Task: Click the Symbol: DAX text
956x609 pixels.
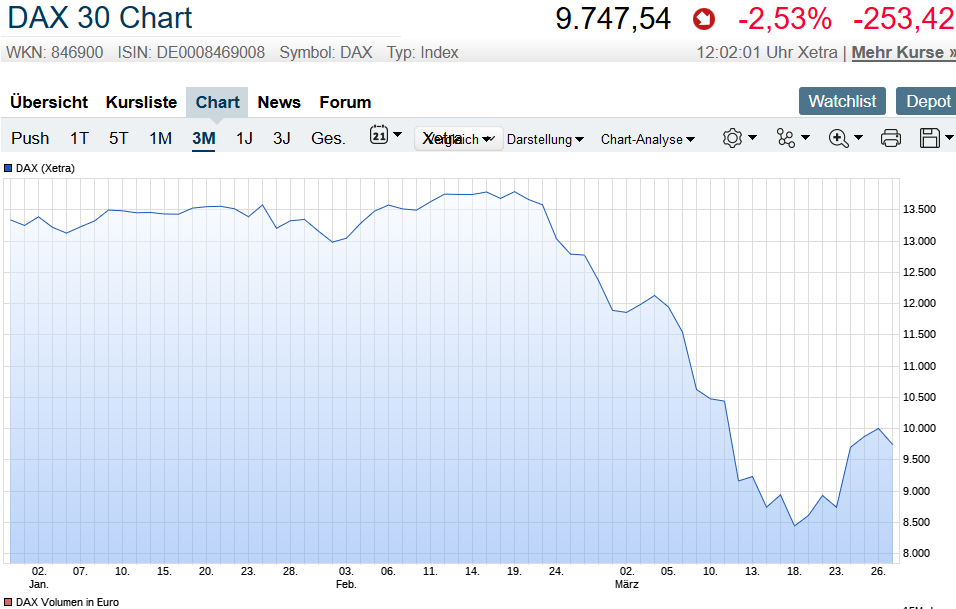Action: (x=326, y=52)
